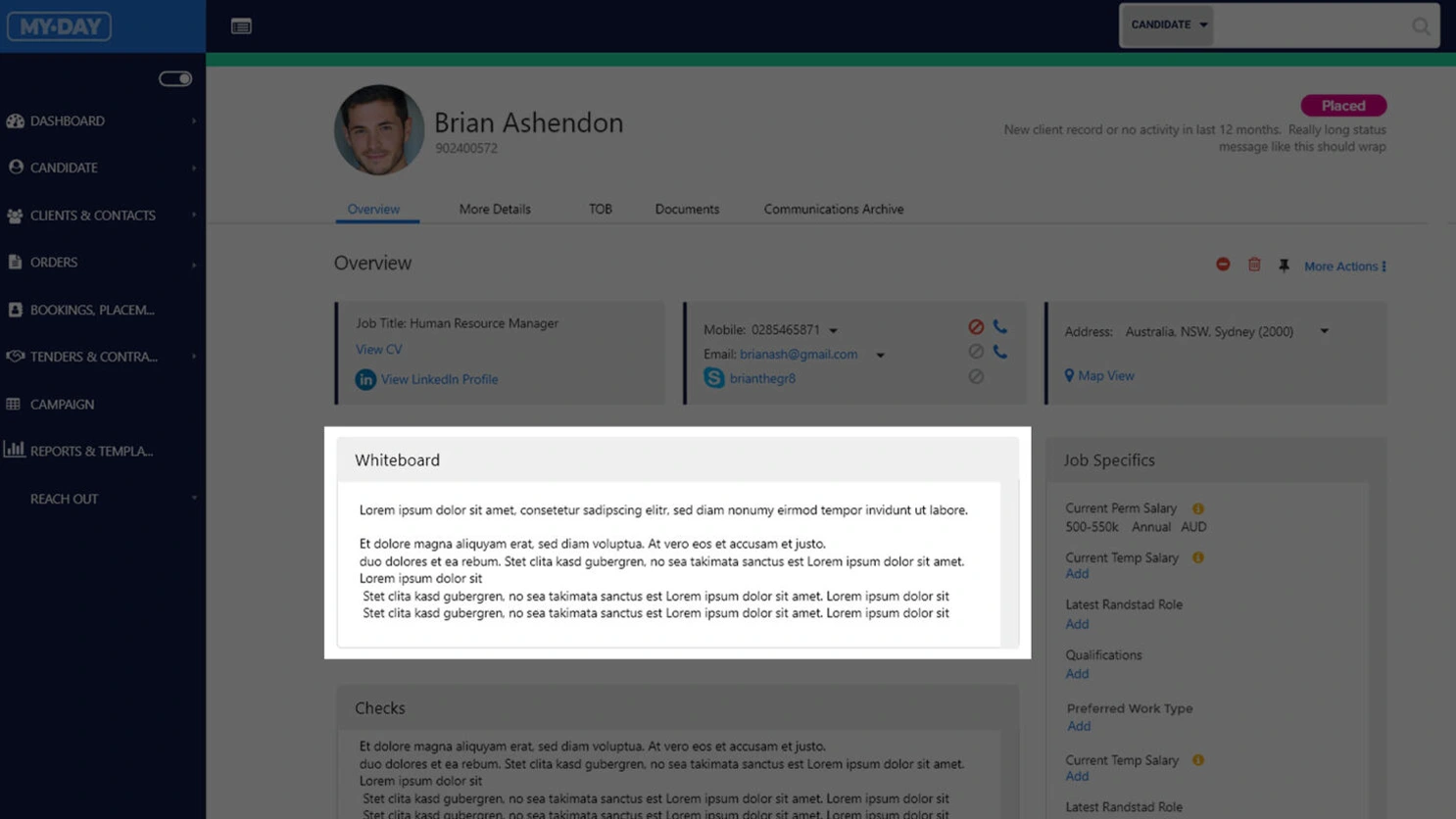Click the search magnifier icon
Image resolution: width=1456 pixels, height=819 pixels.
click(x=1420, y=26)
